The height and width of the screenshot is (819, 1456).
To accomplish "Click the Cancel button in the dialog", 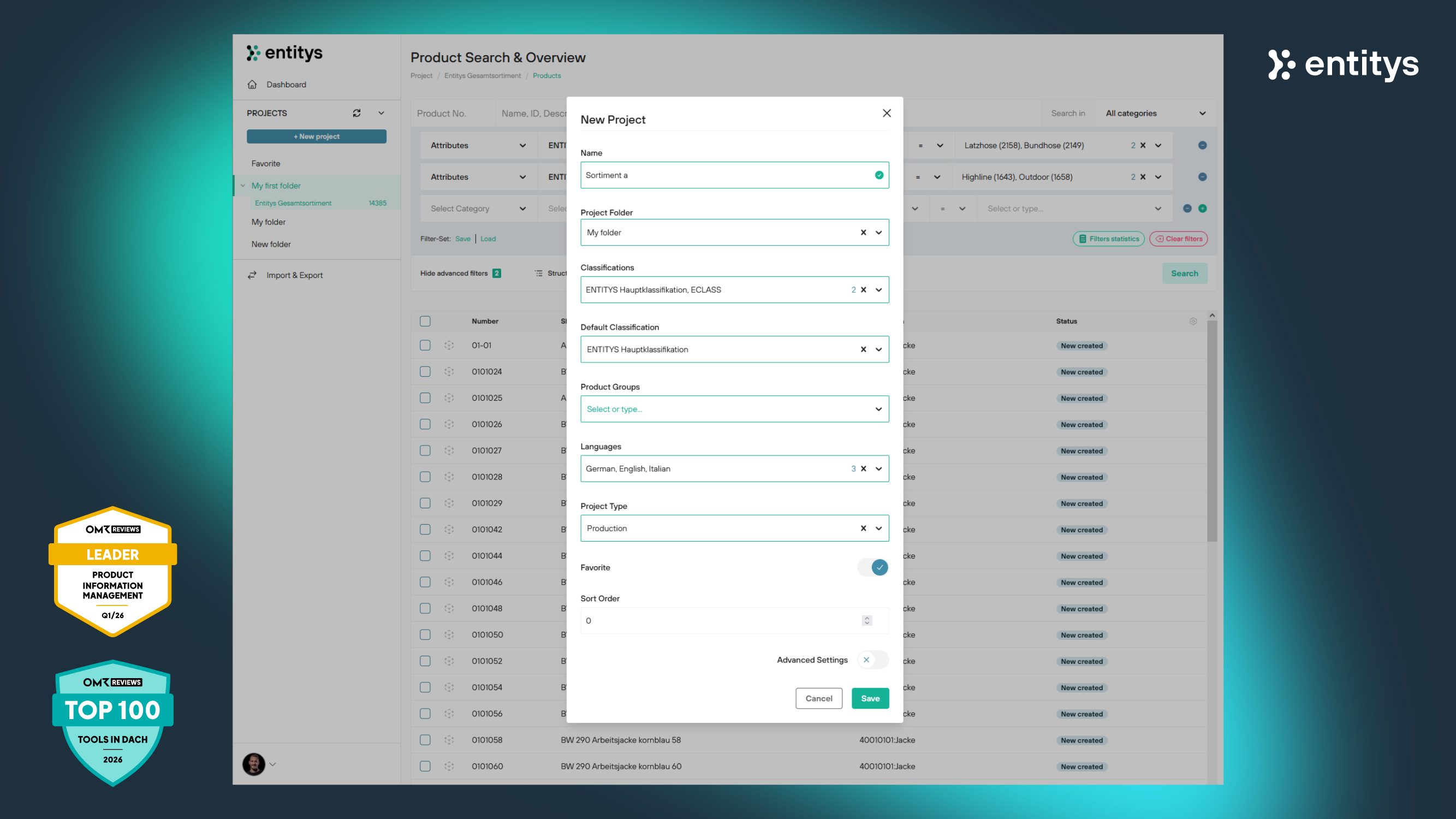I will [818, 698].
